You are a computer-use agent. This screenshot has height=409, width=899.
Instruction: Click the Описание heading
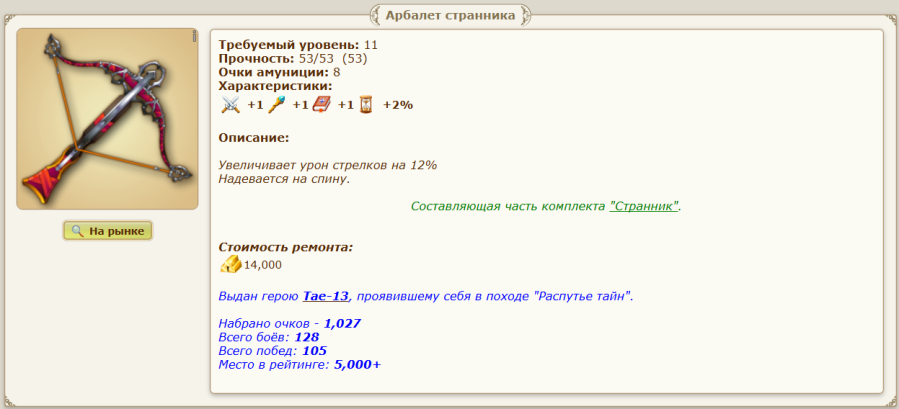click(x=254, y=138)
